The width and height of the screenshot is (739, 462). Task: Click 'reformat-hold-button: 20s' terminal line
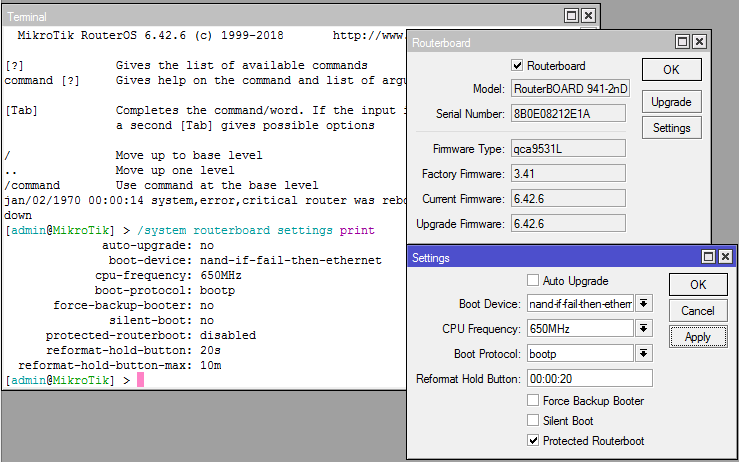[133, 350]
